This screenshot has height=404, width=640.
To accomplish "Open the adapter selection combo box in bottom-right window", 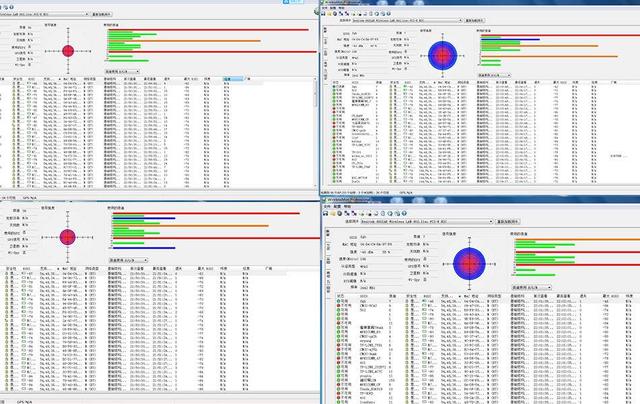I will pos(427,222).
